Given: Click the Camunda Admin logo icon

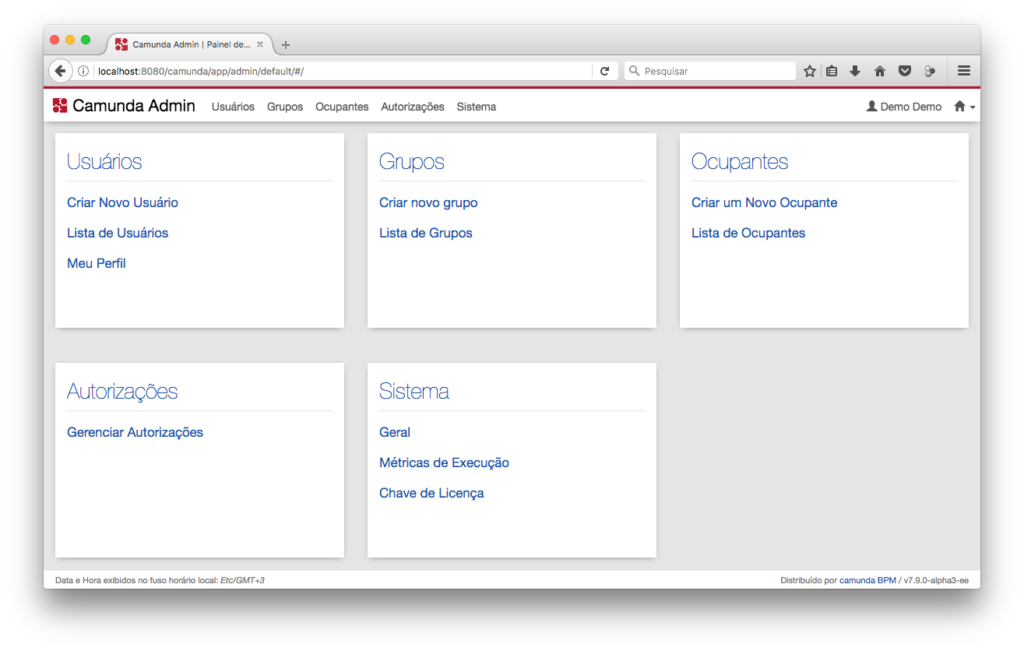Looking at the screenshot, I should 60,106.
